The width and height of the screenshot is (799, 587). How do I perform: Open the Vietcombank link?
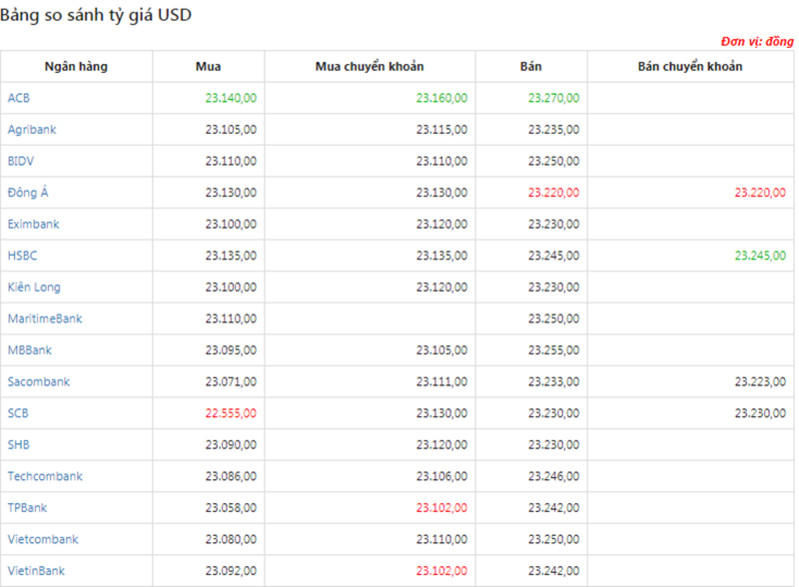(x=43, y=539)
